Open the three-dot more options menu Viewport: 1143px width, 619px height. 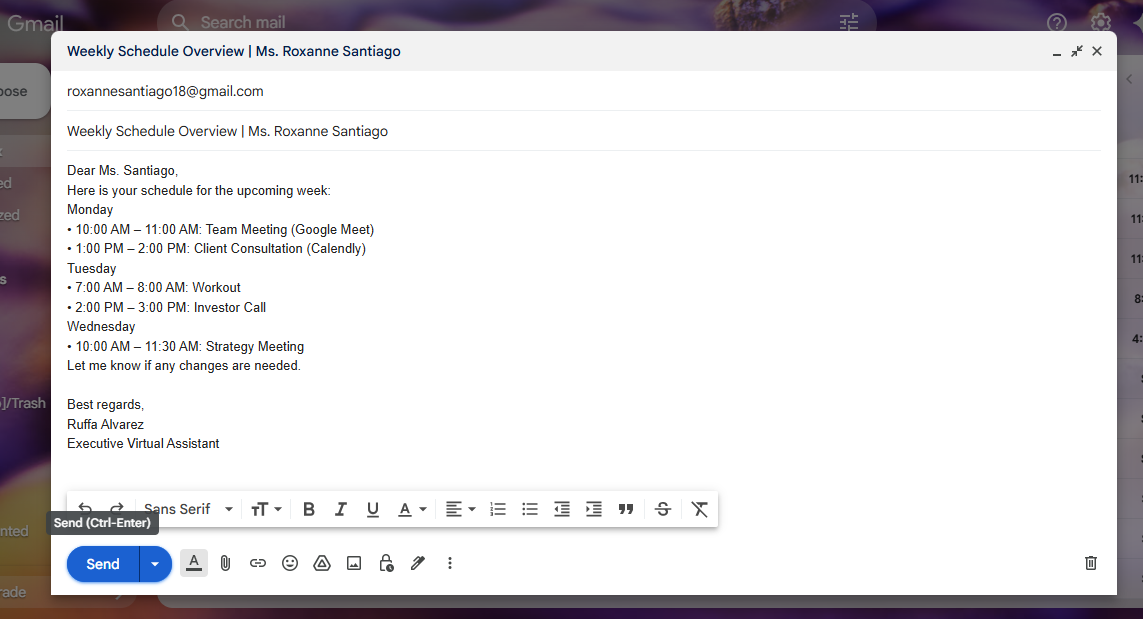[450, 563]
